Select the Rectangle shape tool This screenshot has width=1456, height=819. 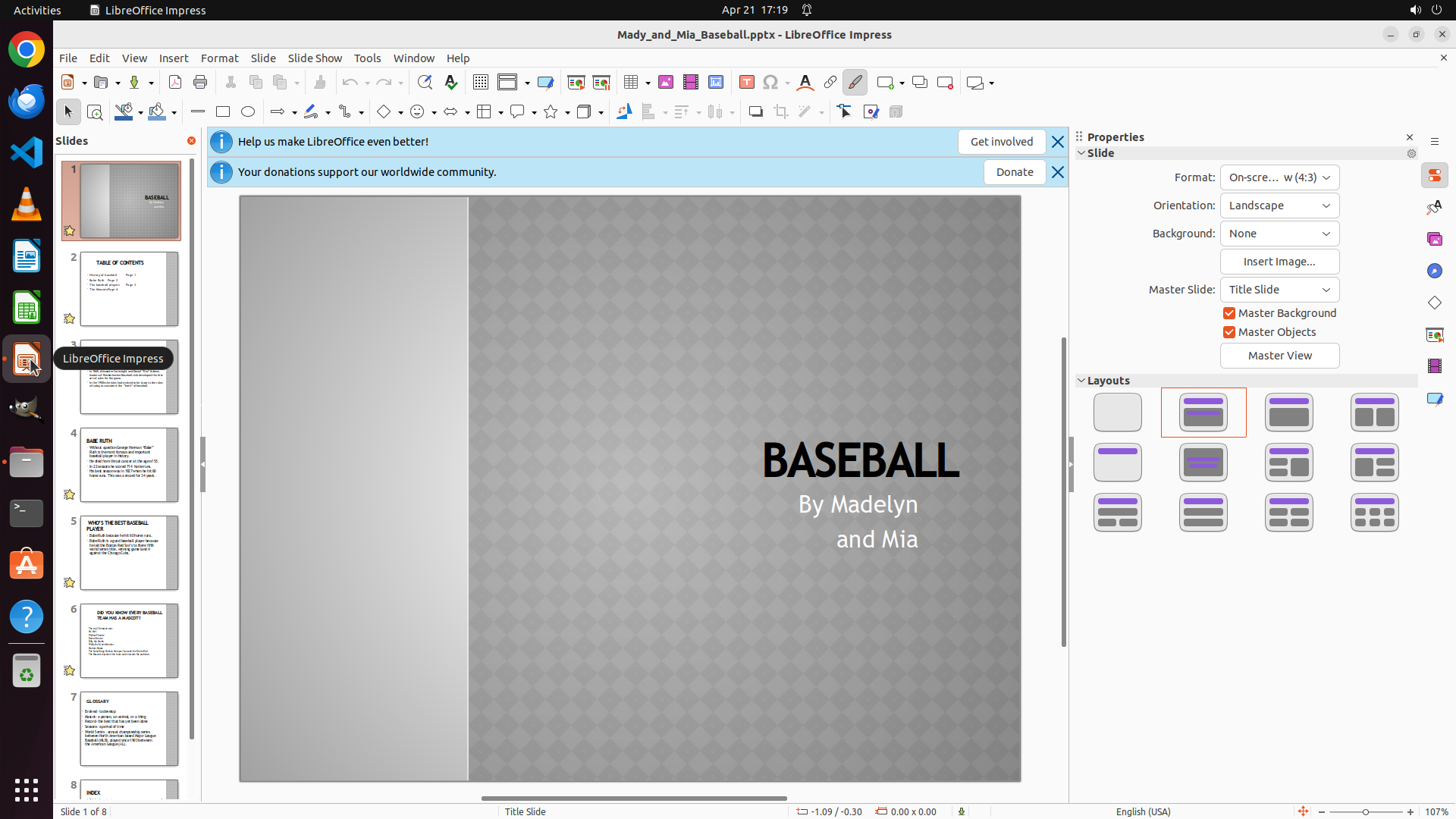pyautogui.click(x=223, y=112)
